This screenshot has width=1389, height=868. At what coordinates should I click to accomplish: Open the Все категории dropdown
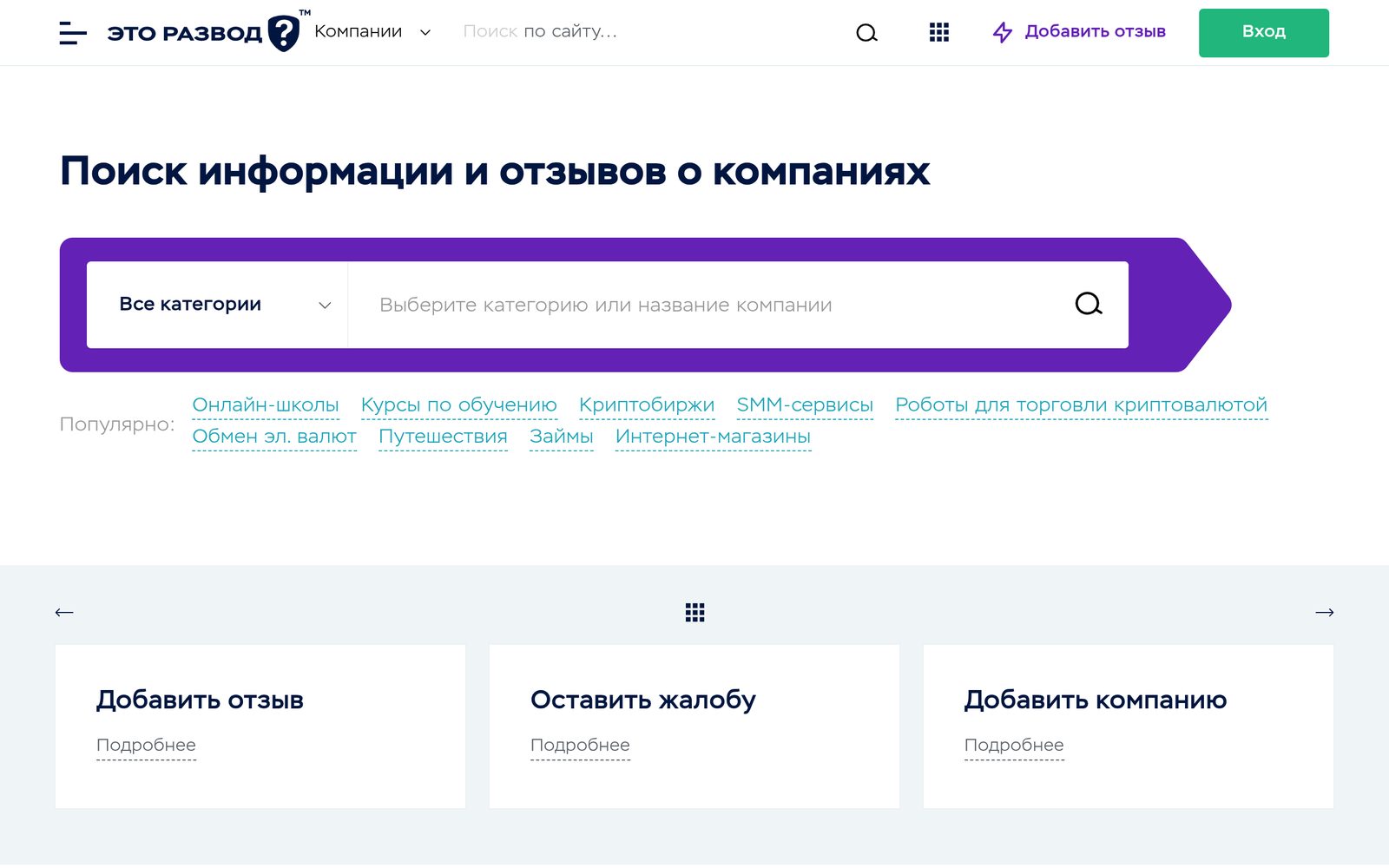[217, 305]
